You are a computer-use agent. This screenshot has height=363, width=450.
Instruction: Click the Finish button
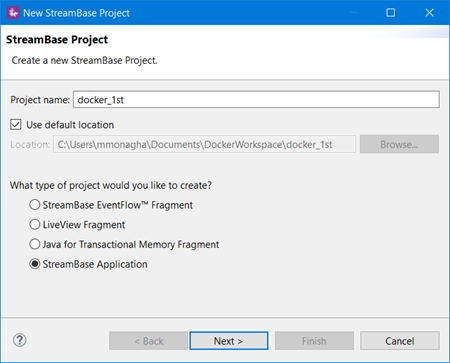tap(314, 341)
